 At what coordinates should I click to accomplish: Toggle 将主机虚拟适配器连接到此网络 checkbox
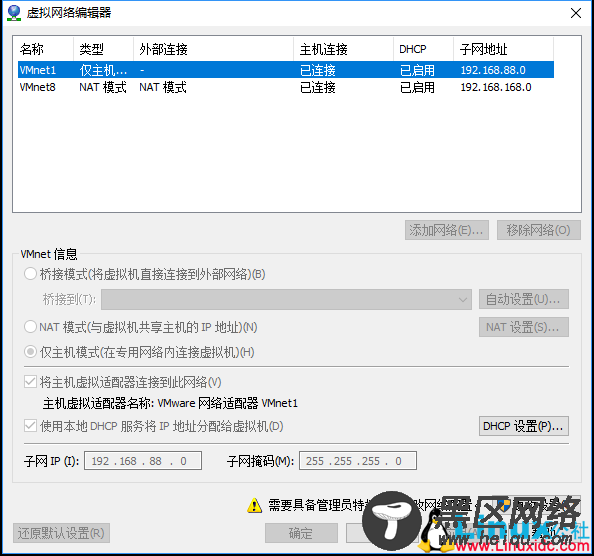pos(30,382)
